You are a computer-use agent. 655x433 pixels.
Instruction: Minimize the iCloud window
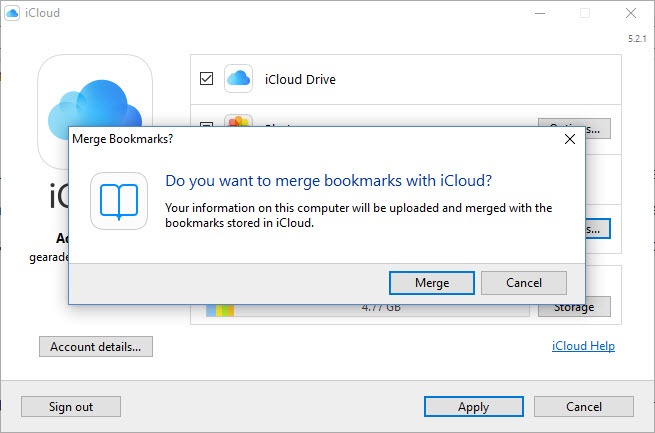[x=540, y=13]
